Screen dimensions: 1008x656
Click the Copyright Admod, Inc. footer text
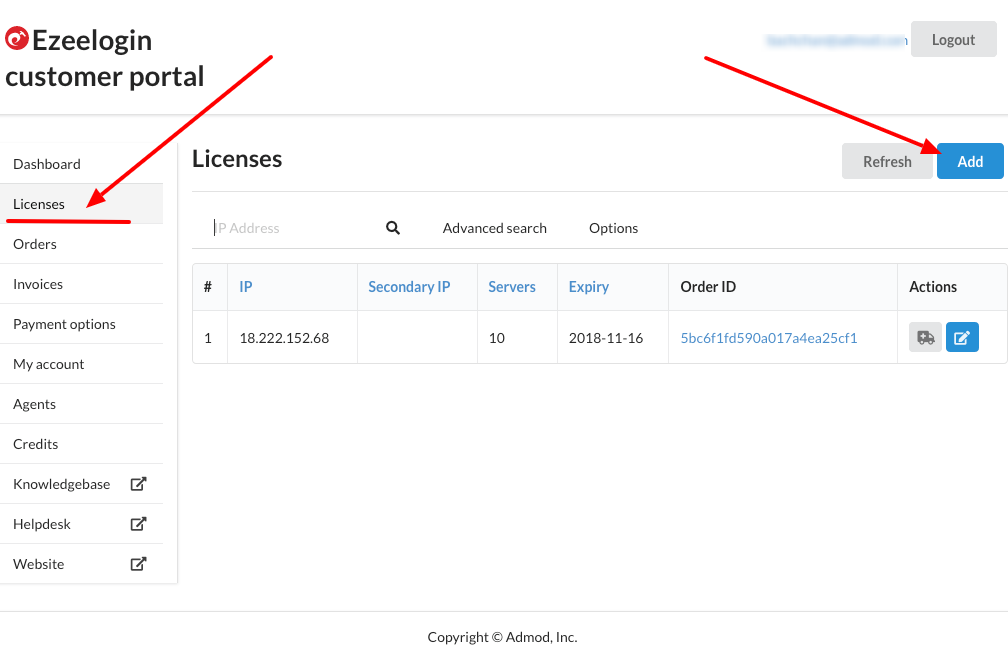502,637
